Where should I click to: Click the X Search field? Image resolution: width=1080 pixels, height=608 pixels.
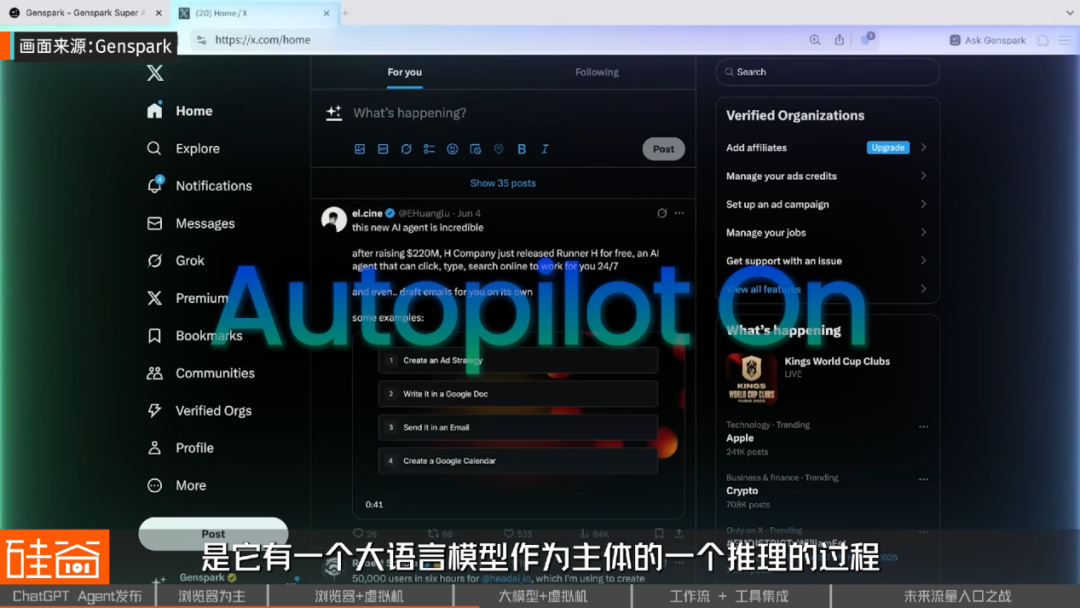pos(827,72)
